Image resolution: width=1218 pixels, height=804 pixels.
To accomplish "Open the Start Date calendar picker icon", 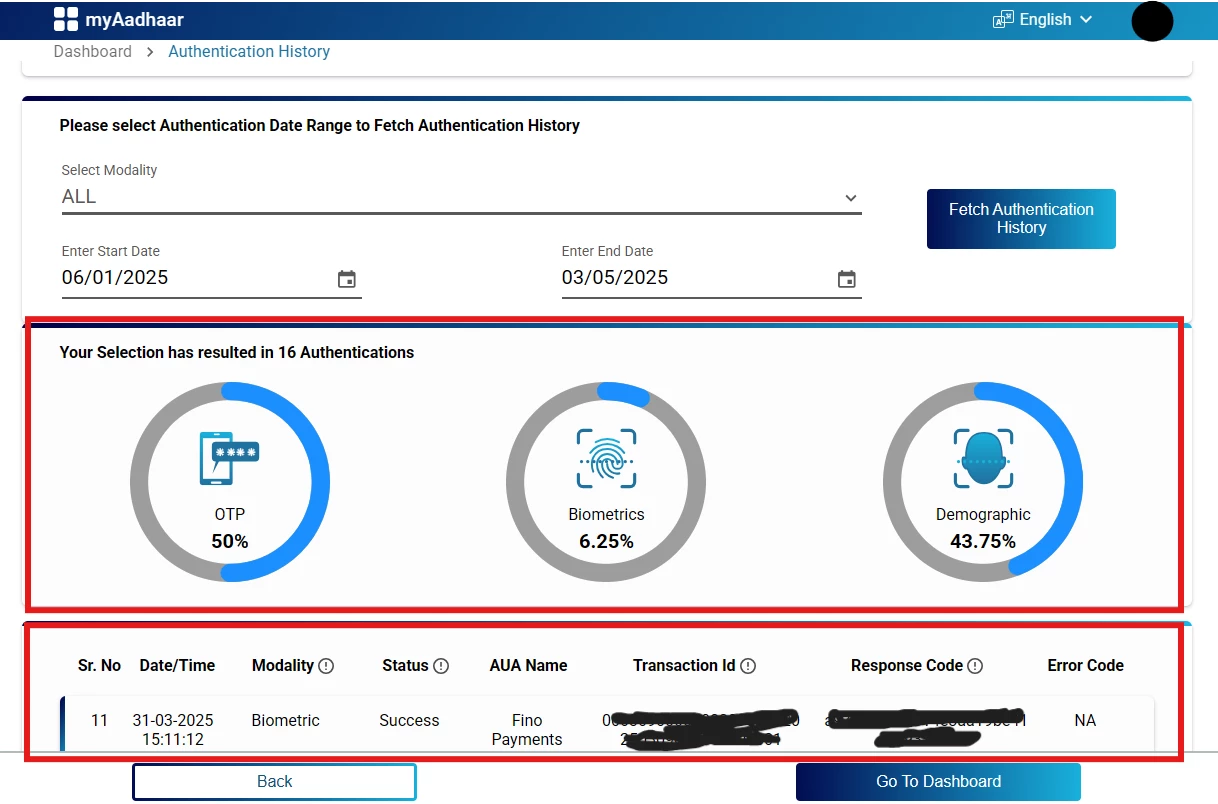I will (x=347, y=279).
